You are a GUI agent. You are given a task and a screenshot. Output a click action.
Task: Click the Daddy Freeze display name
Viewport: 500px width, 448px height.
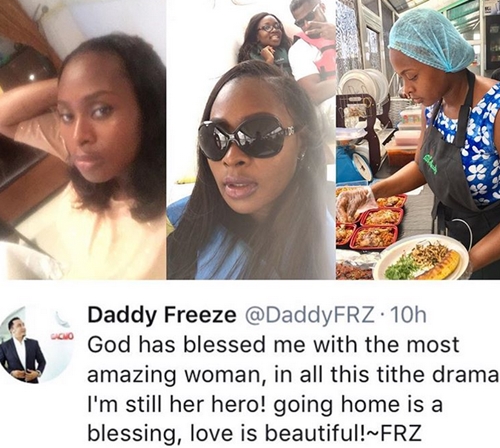pyautogui.click(x=162, y=315)
